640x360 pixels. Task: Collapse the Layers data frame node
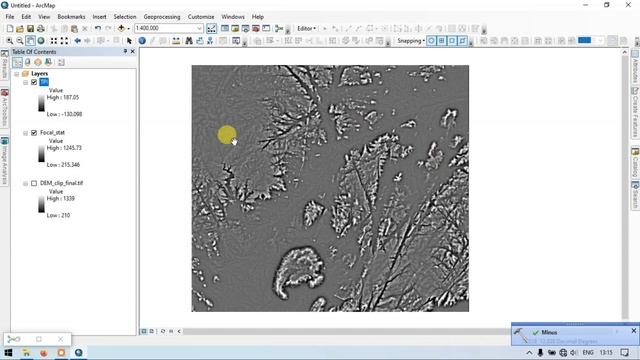(17, 74)
